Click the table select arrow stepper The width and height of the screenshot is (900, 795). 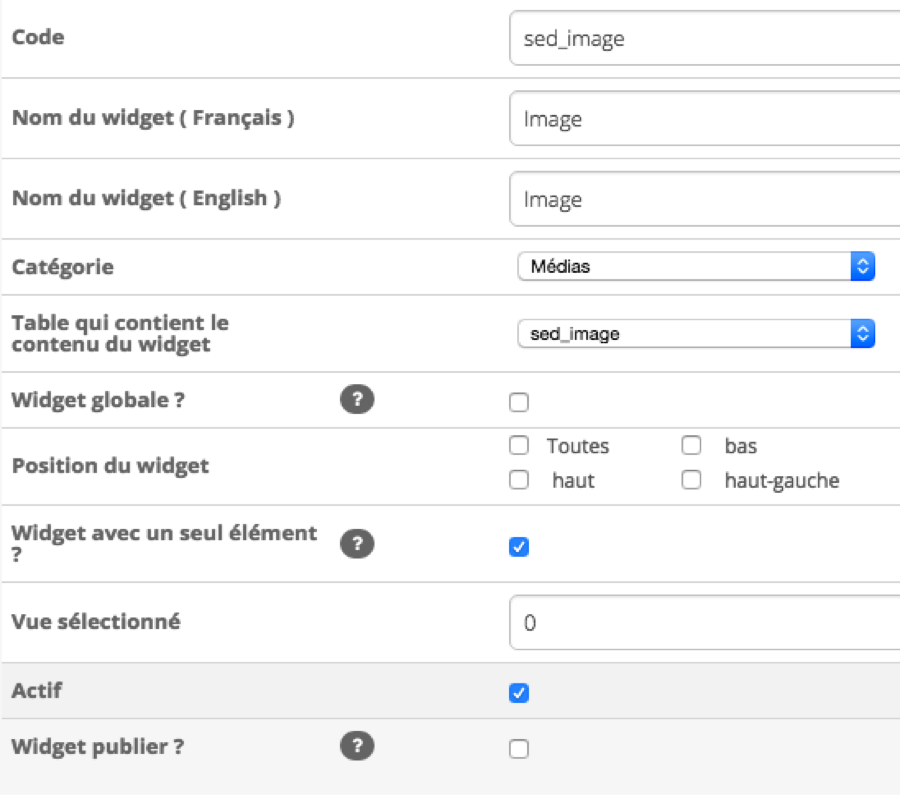click(x=863, y=333)
